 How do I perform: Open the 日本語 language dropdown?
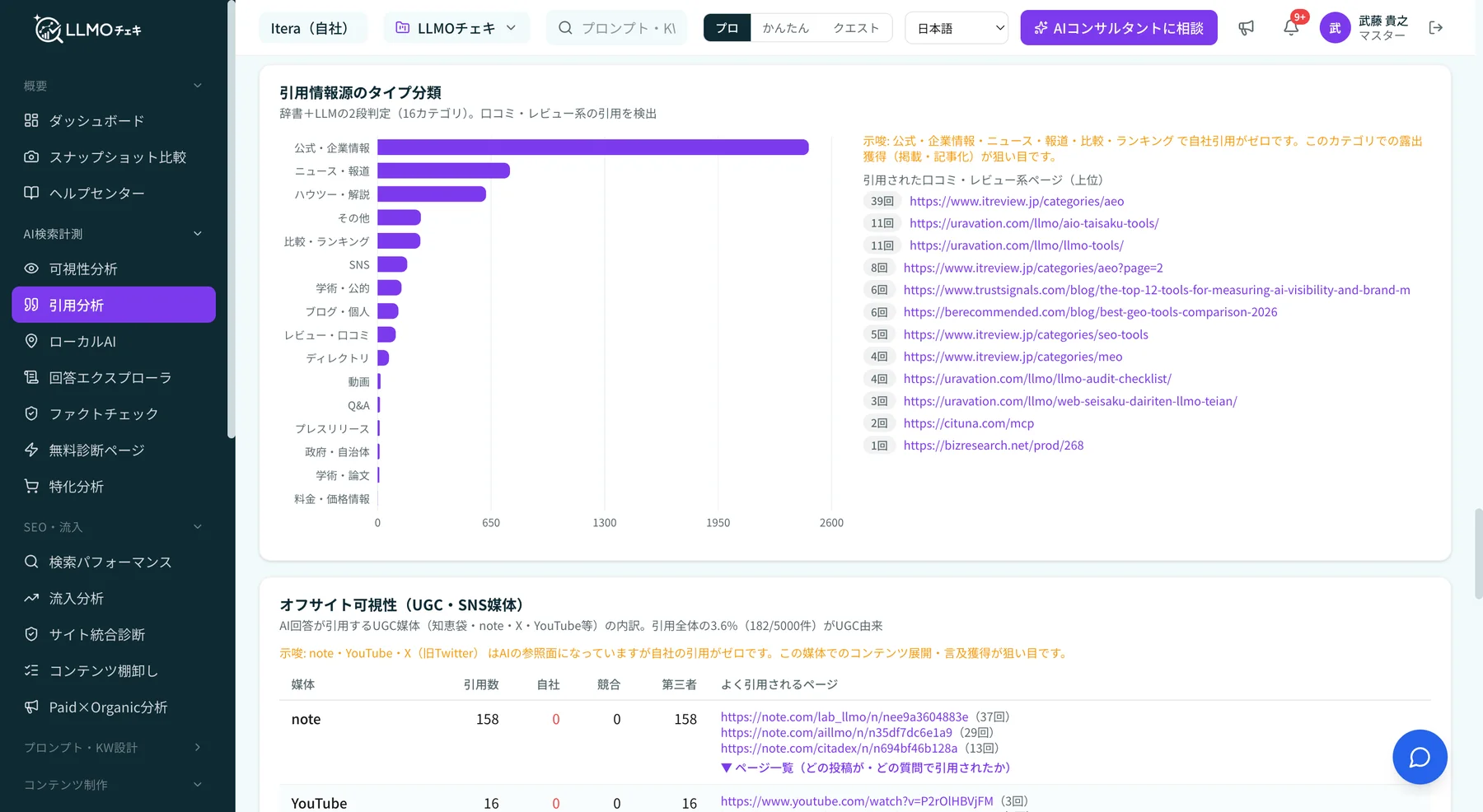(x=957, y=28)
